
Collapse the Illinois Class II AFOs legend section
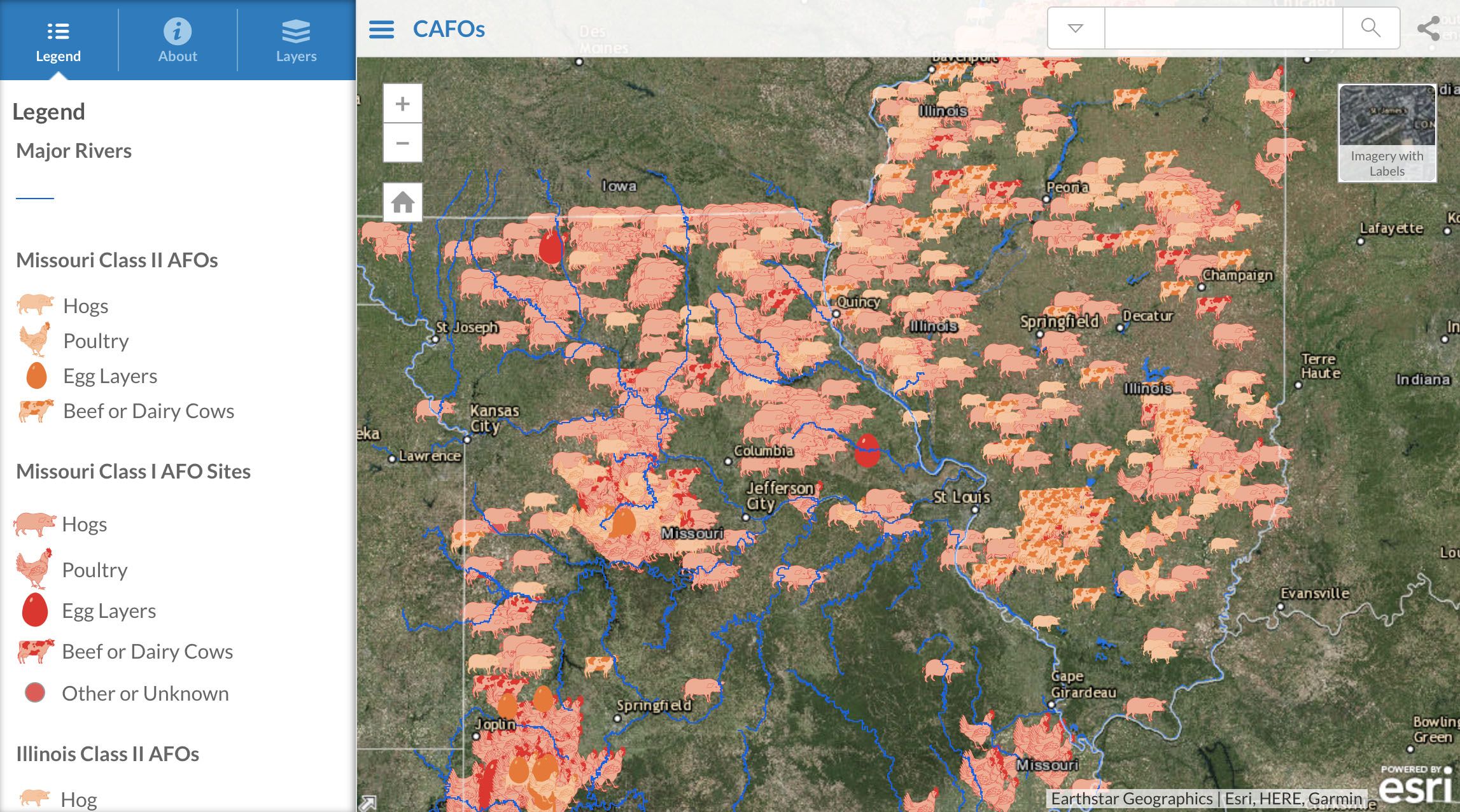108,753
